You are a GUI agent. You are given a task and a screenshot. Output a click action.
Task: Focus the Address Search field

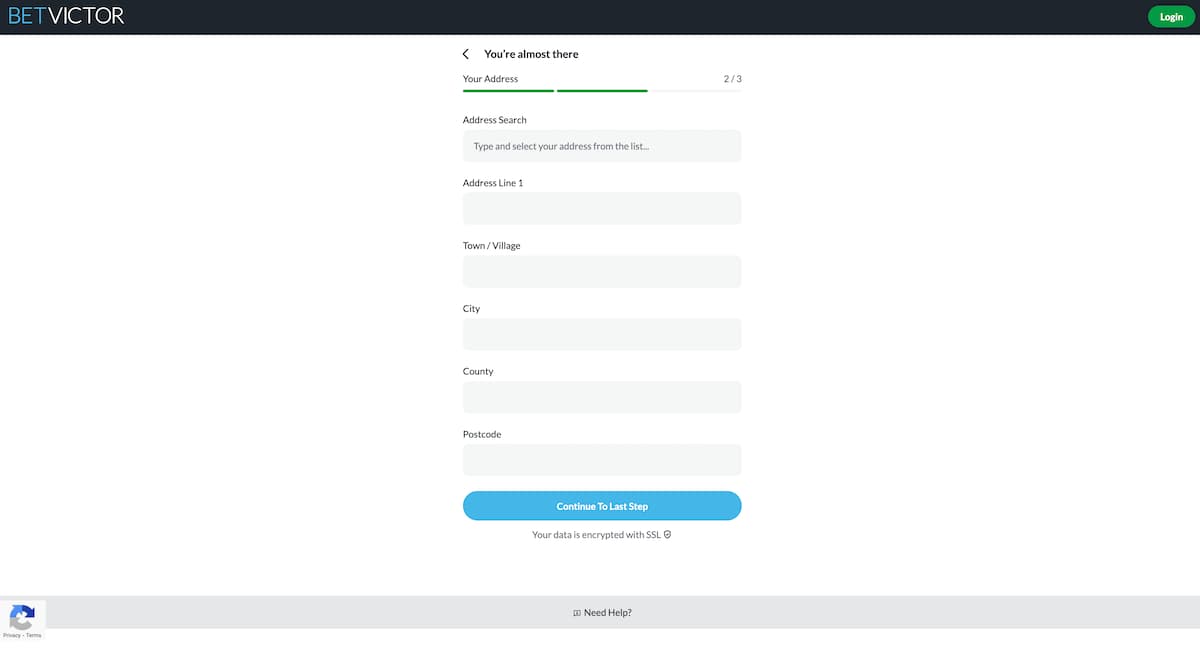[x=602, y=146]
